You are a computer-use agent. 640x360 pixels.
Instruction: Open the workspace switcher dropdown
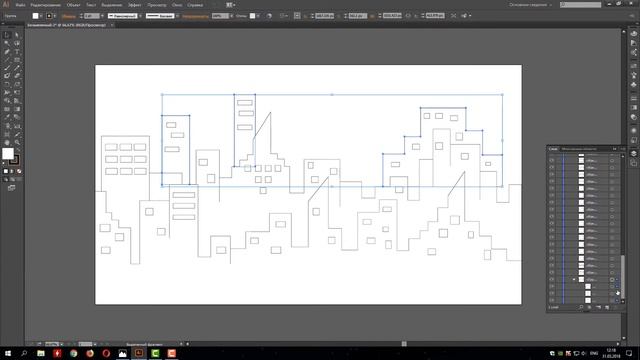coord(530,5)
